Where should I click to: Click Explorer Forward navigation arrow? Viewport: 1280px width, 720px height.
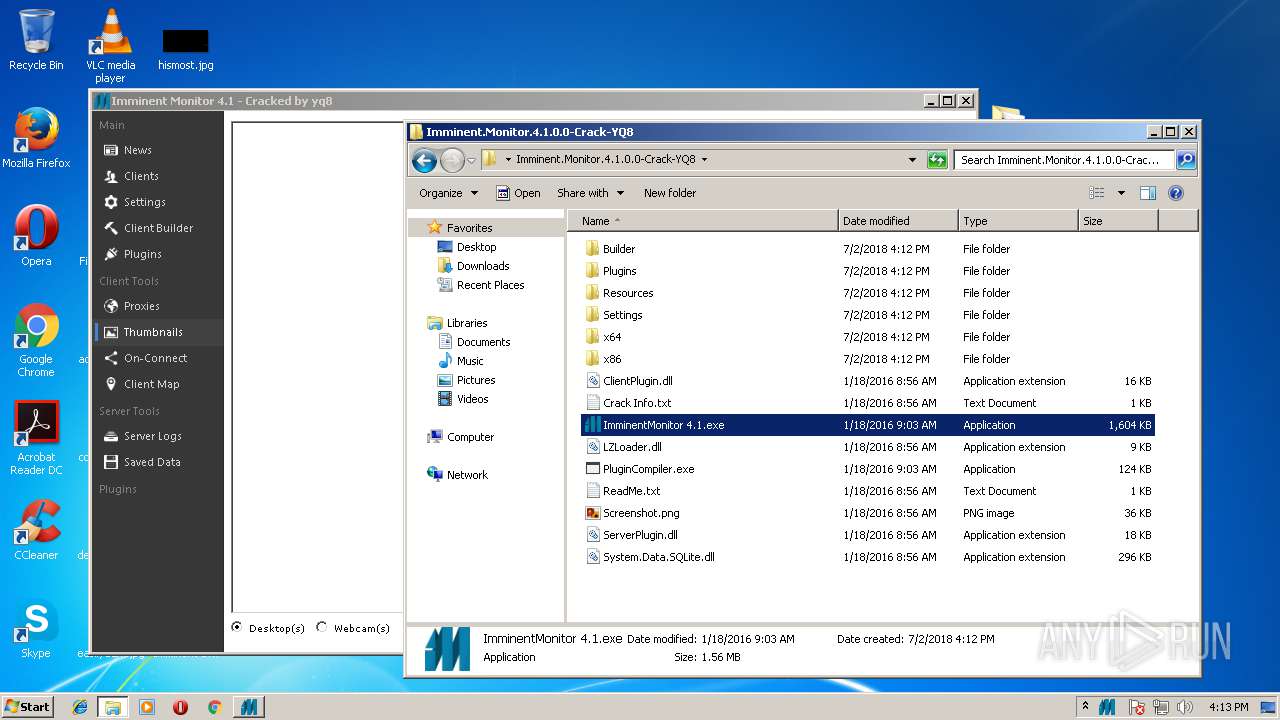(x=452, y=160)
